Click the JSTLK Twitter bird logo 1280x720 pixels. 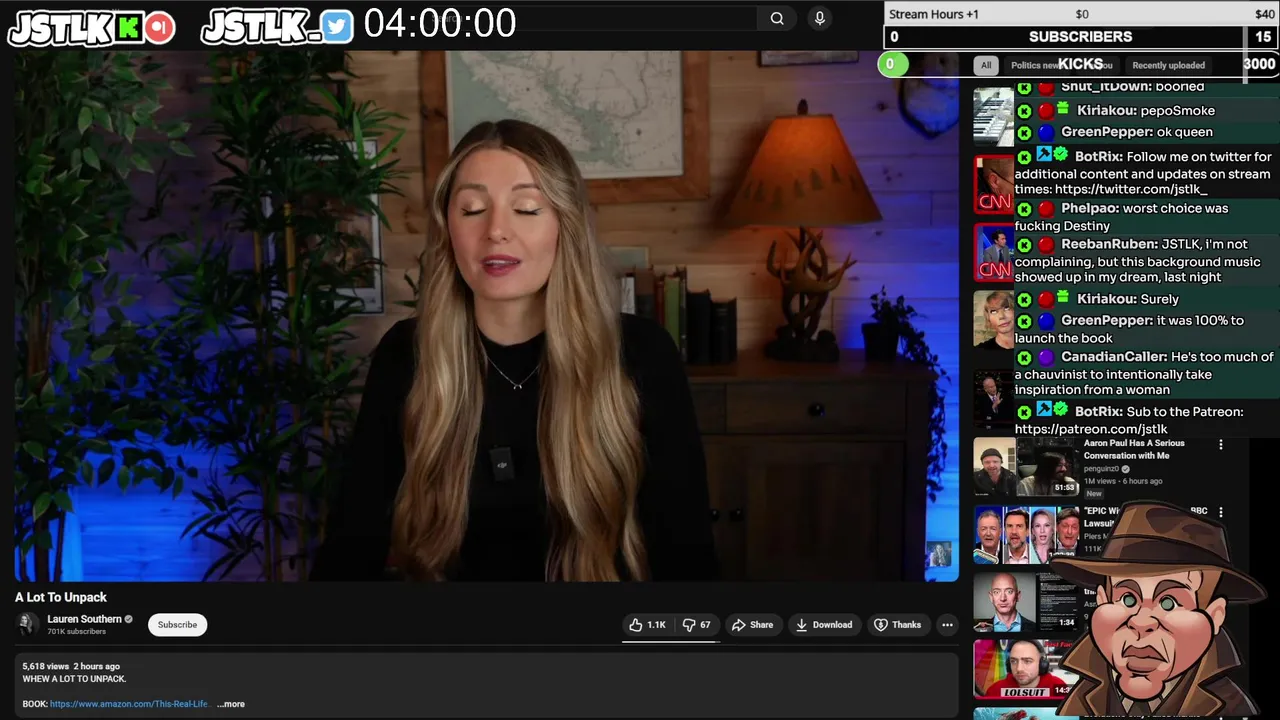pyautogui.click(x=278, y=27)
